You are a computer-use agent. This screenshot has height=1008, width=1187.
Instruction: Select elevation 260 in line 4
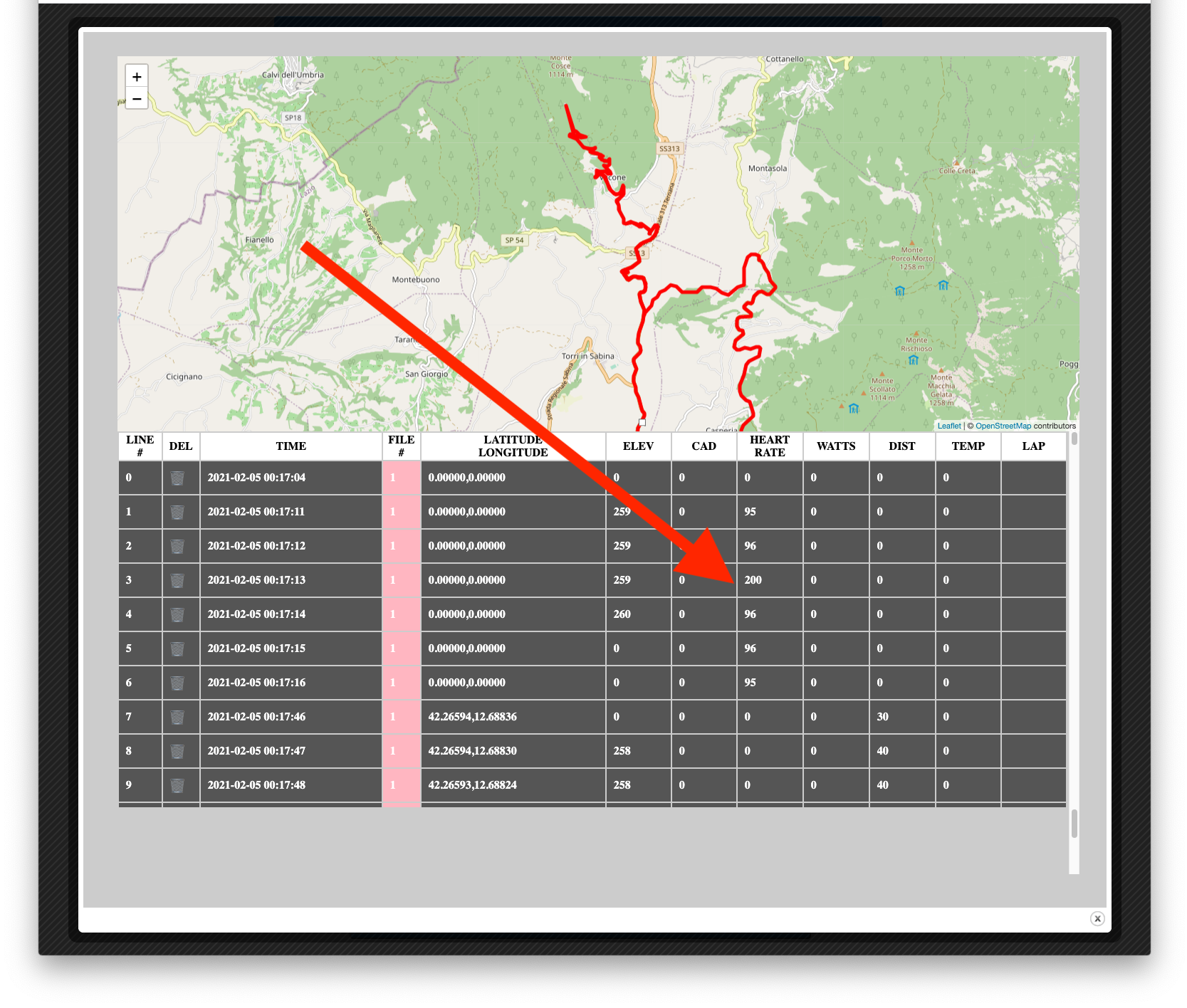(622, 614)
